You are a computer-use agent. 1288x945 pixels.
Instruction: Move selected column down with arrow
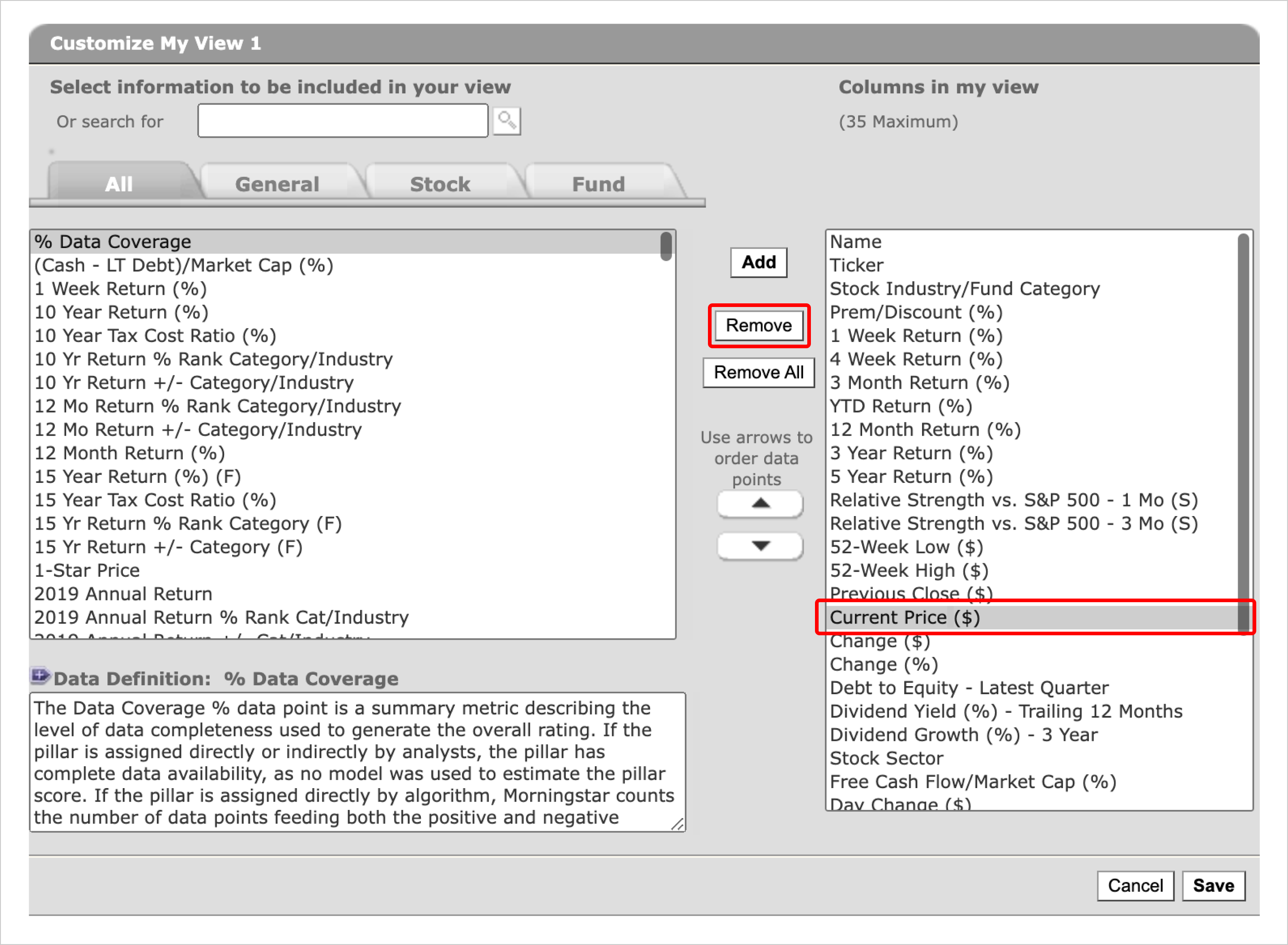click(760, 546)
